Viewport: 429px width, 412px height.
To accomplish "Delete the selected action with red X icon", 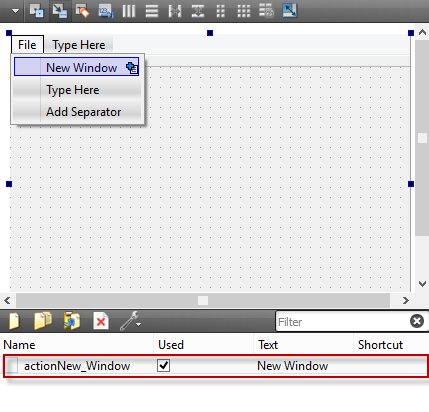I will 101,321.
